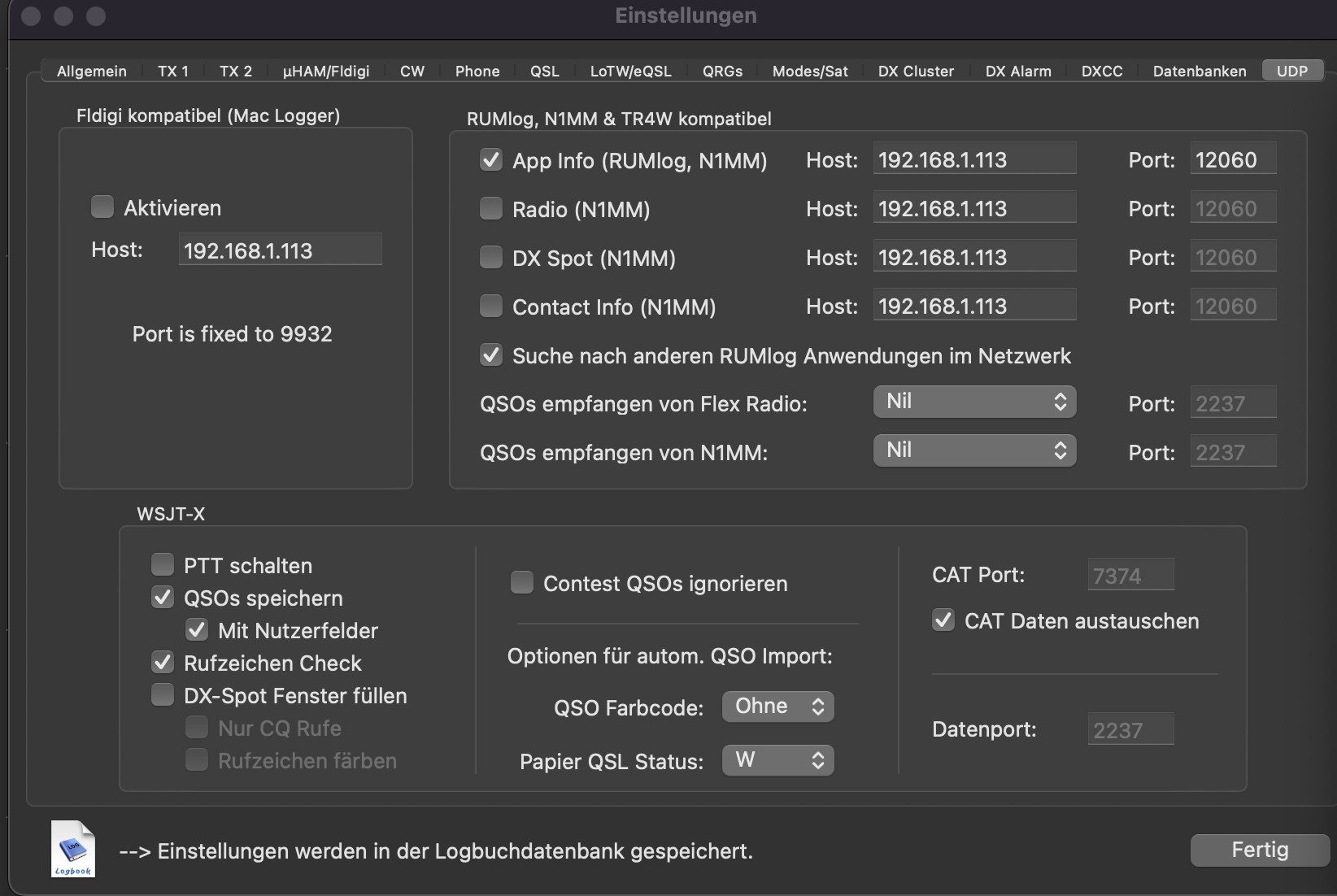Toggle QSOs speichern checkbox

click(x=163, y=598)
